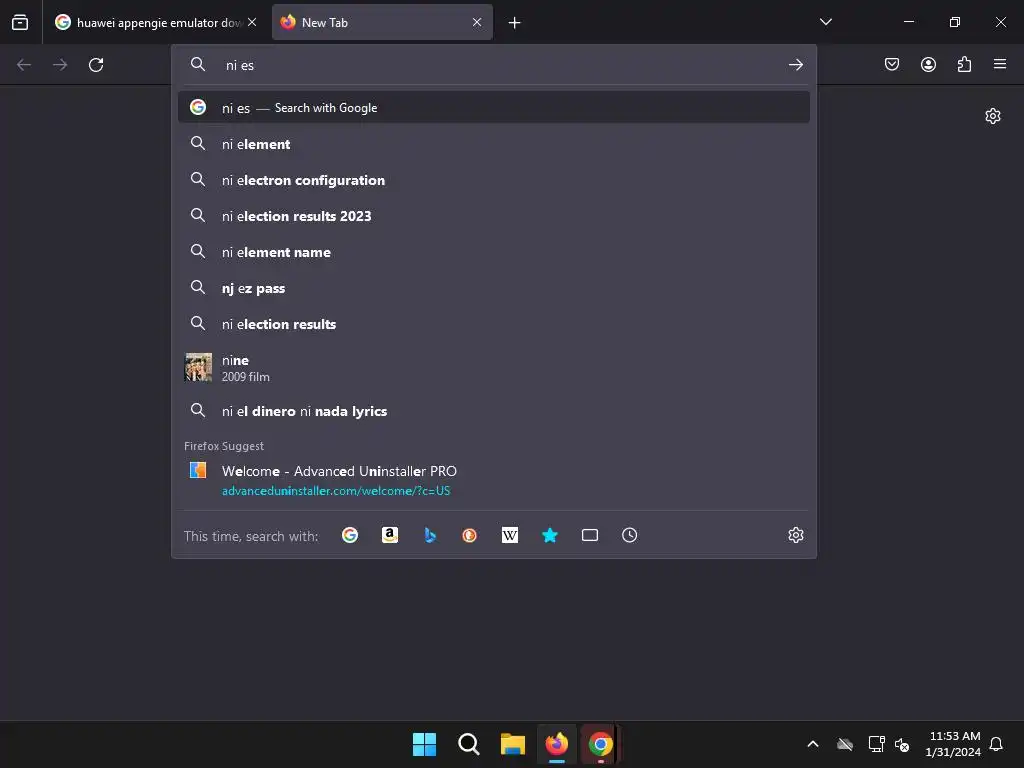The height and width of the screenshot is (768, 1024).
Task: Go back one page
Action: click(x=24, y=65)
